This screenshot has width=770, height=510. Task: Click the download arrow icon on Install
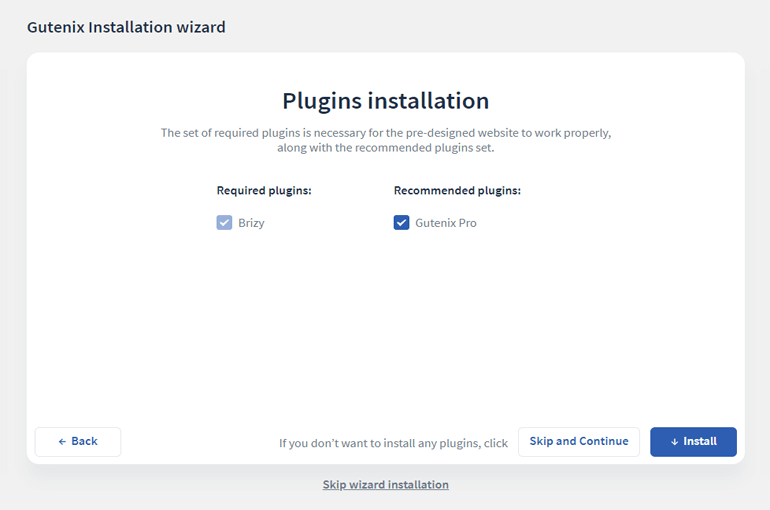coord(675,442)
